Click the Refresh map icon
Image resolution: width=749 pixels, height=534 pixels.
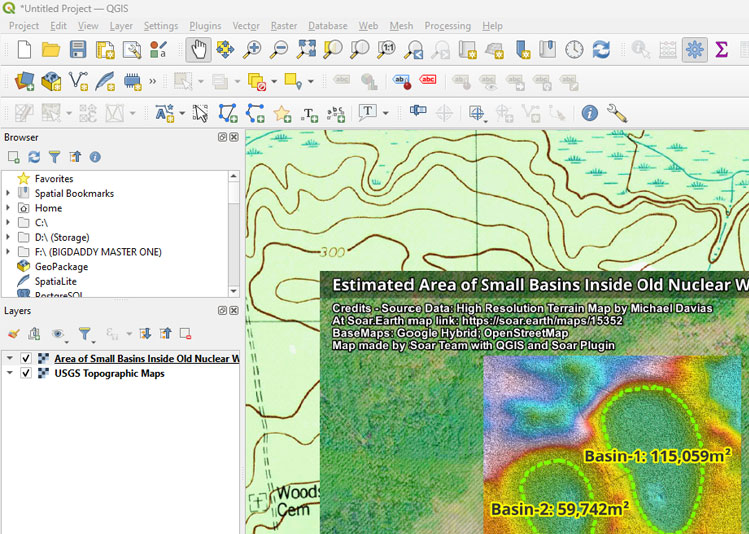601,49
